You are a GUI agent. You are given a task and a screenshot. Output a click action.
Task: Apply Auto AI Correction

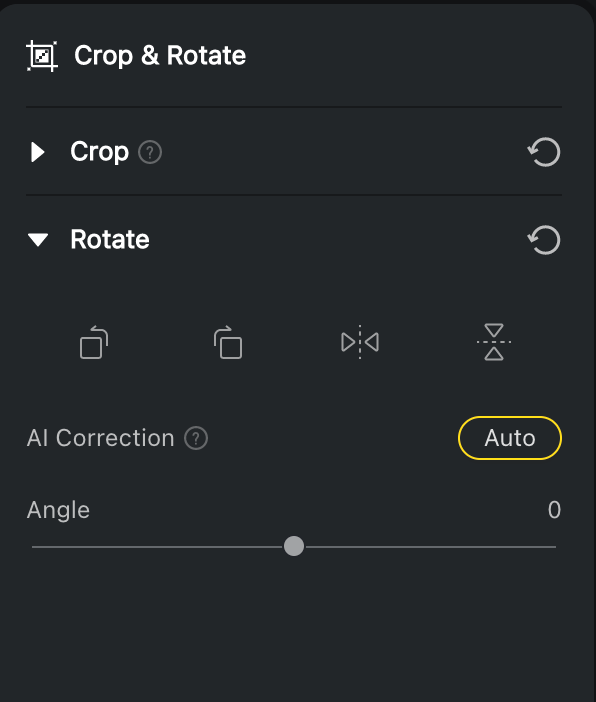coord(510,438)
